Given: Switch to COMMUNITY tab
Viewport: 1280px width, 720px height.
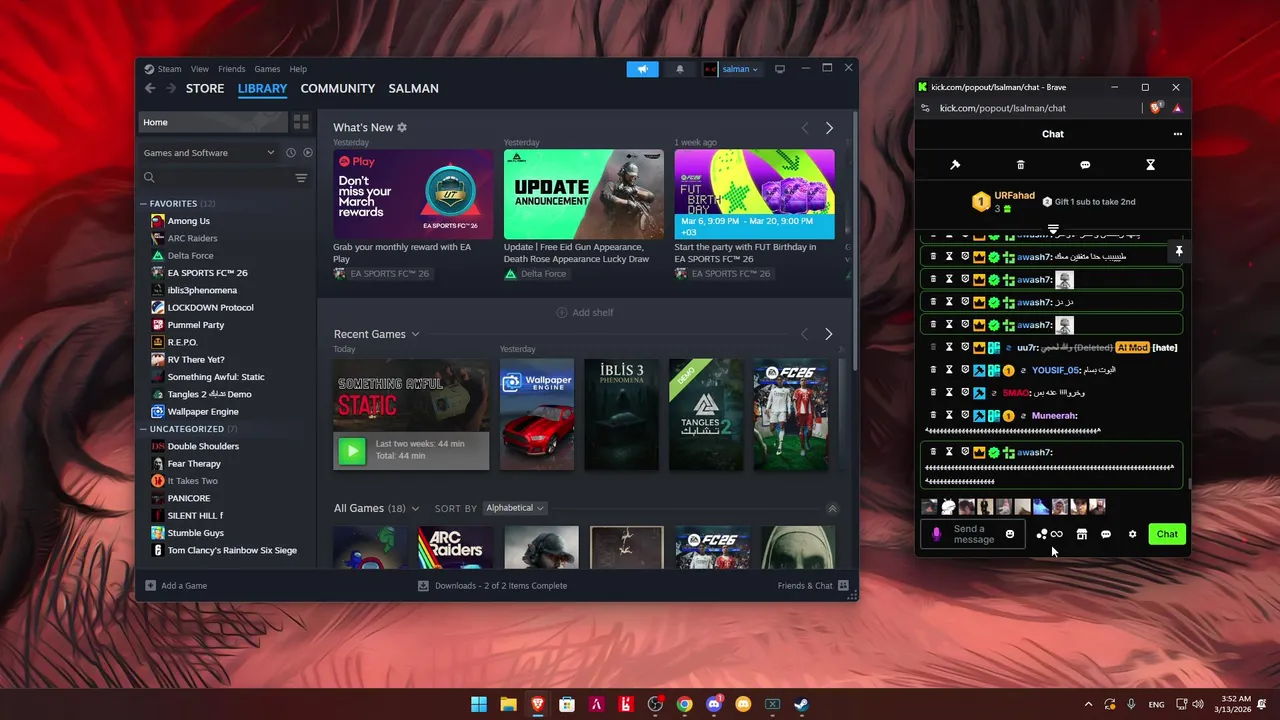Looking at the screenshot, I should pyautogui.click(x=338, y=88).
